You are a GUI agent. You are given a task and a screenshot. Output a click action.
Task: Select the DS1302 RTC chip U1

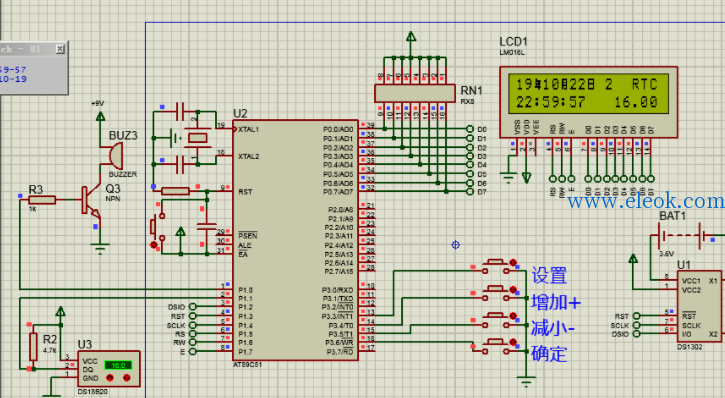point(699,306)
